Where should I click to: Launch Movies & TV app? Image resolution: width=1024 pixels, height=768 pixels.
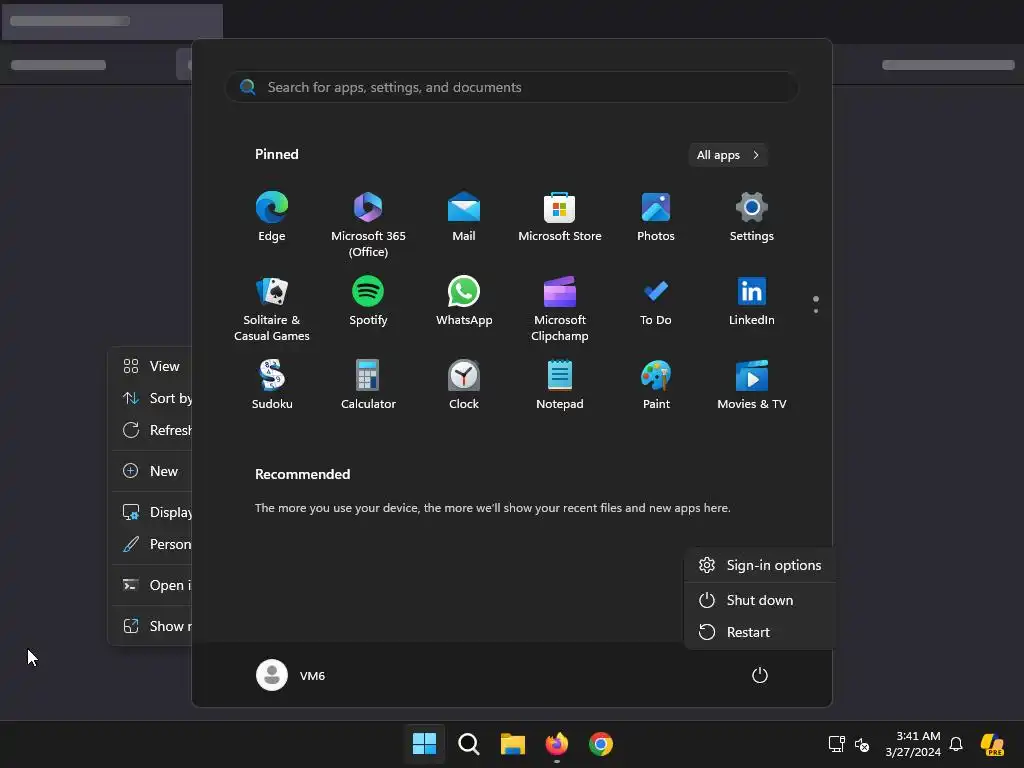click(x=752, y=385)
